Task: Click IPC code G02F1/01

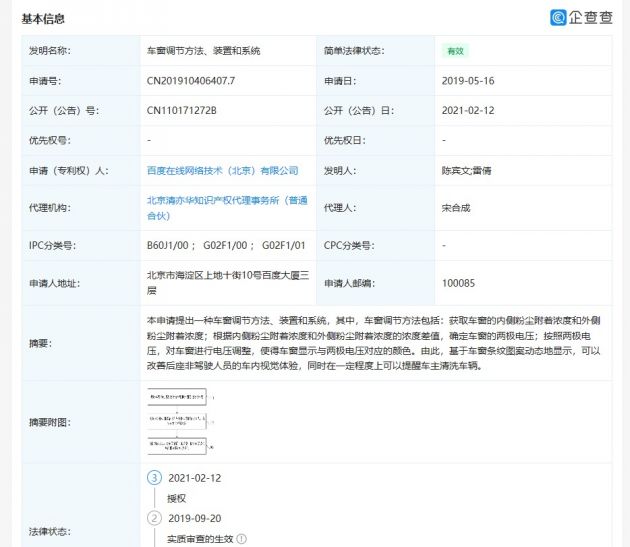Action: click(x=284, y=245)
